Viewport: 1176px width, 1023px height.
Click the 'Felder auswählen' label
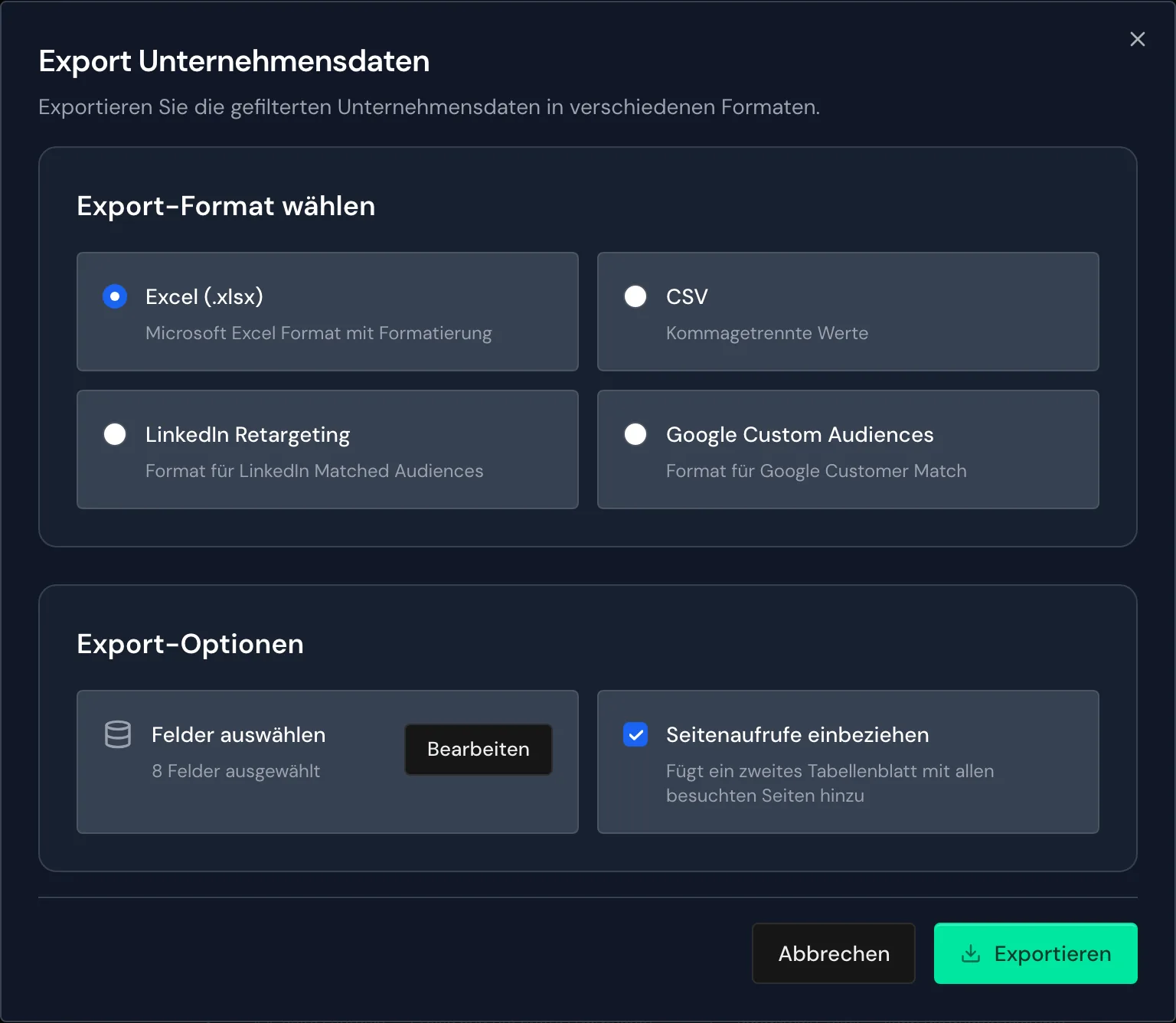pos(239,734)
